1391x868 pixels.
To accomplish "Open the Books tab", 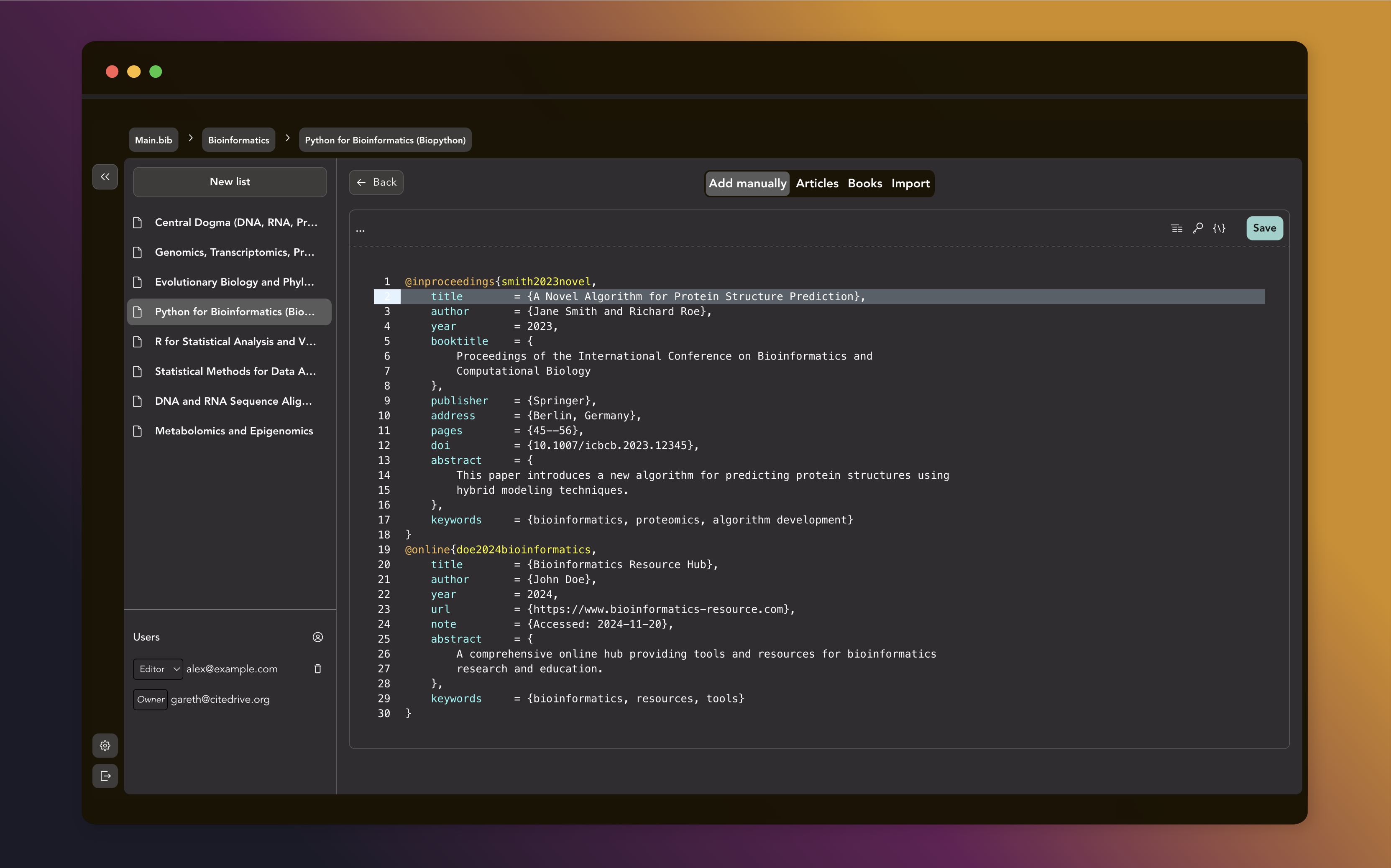I will click(864, 184).
